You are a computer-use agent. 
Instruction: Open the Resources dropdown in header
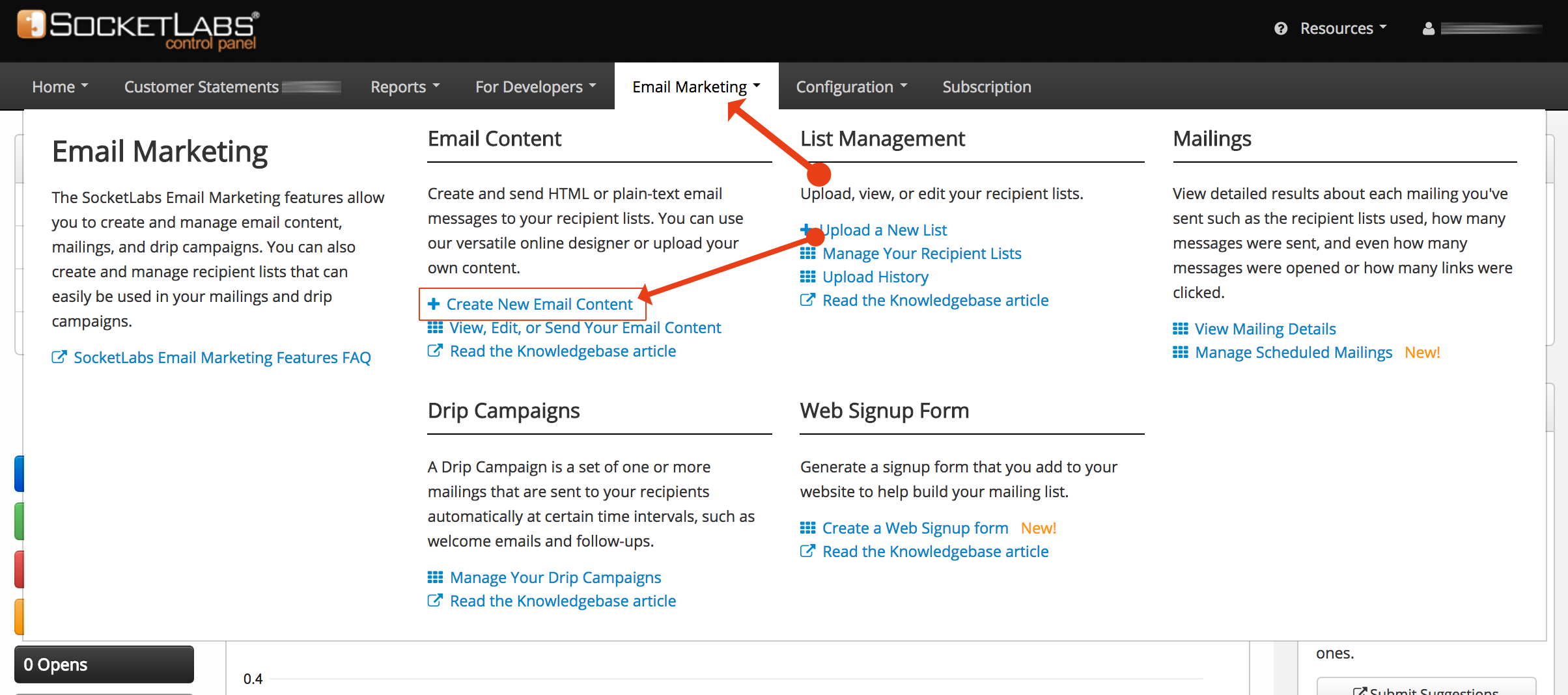[1343, 29]
